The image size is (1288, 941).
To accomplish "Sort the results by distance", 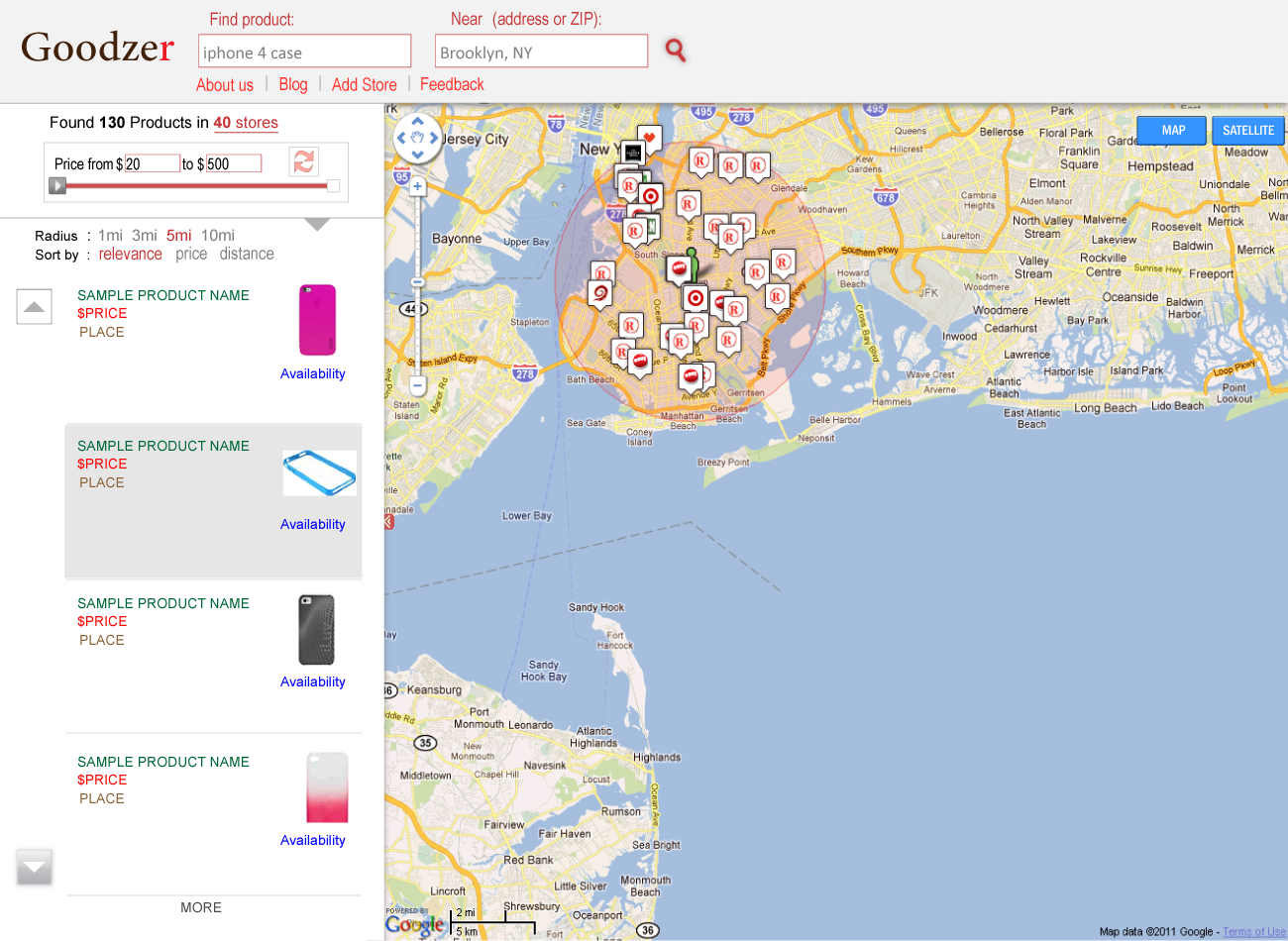I will [x=247, y=255].
